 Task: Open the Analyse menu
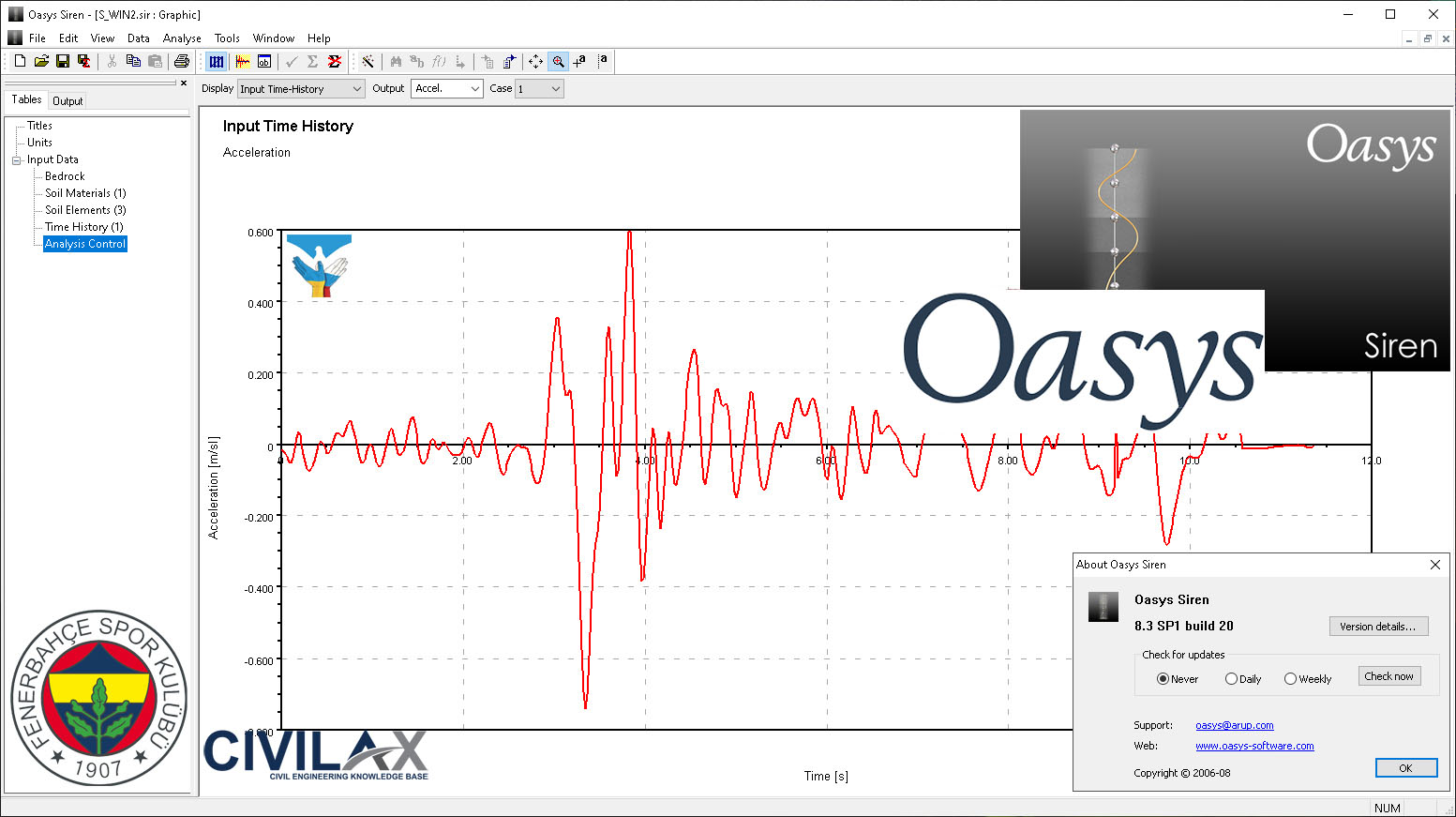pos(182,38)
